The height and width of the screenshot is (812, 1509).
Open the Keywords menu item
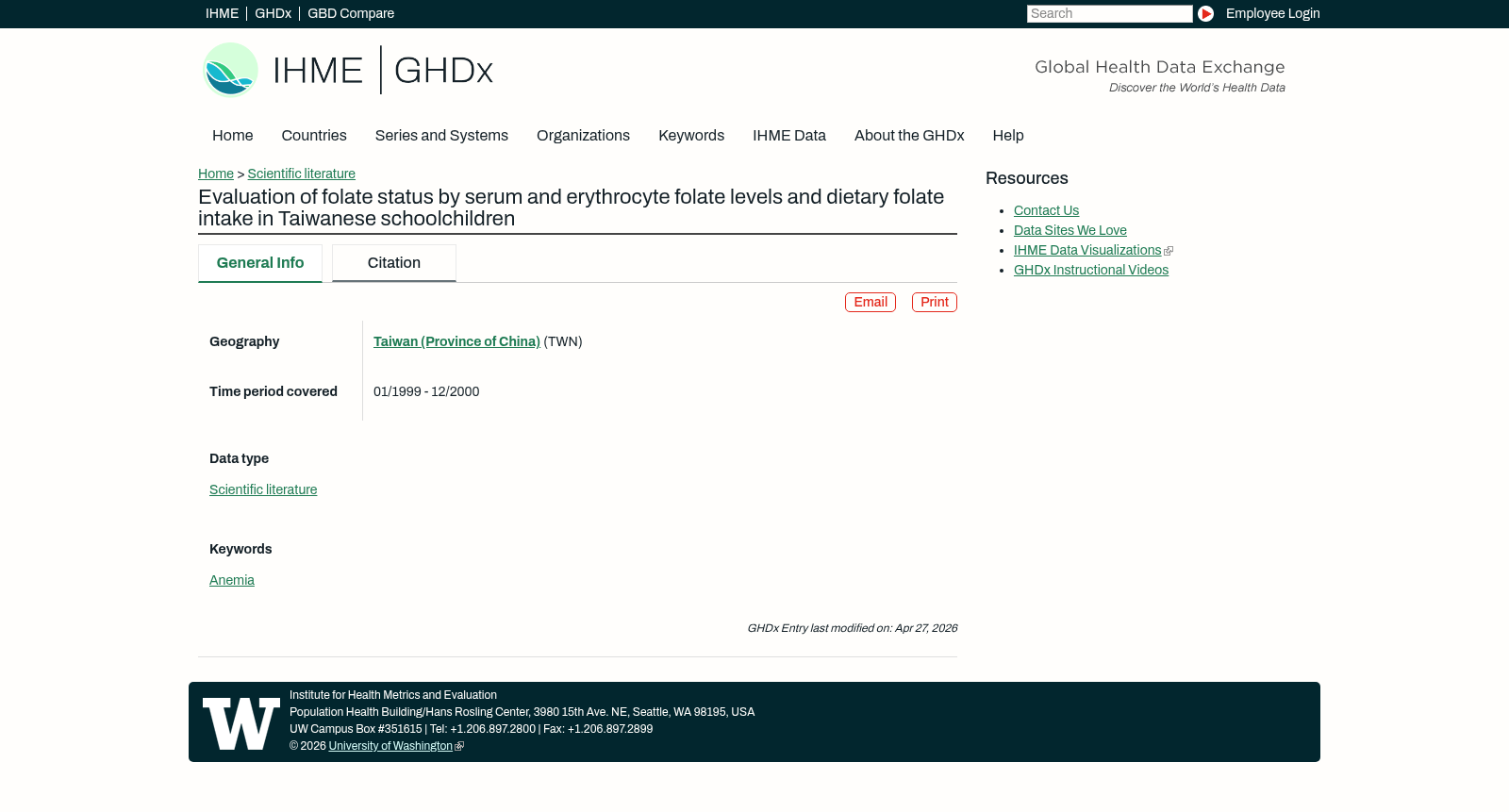(691, 136)
